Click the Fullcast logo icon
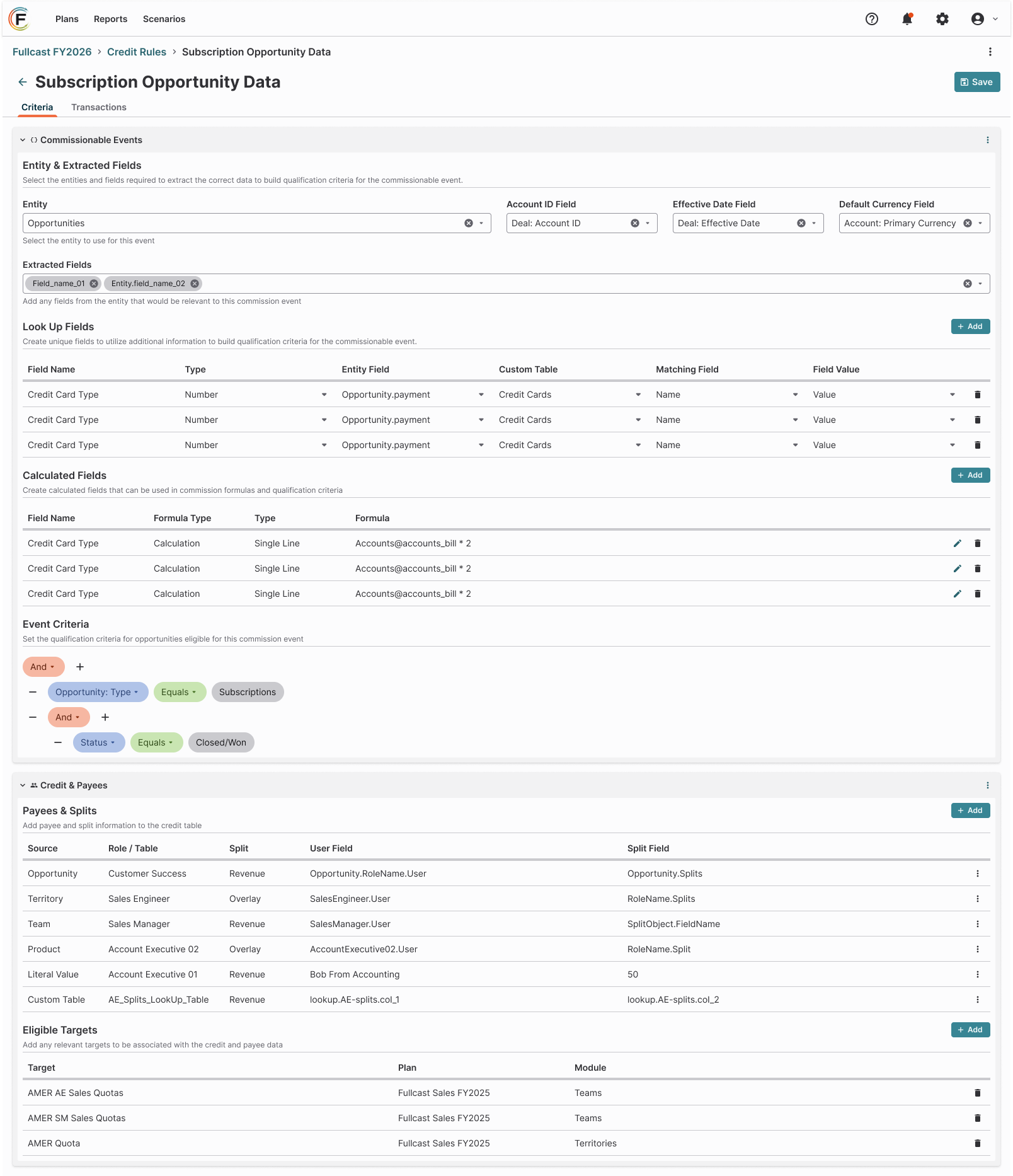Screen dimensions: 1013x1176 tap(20, 19)
